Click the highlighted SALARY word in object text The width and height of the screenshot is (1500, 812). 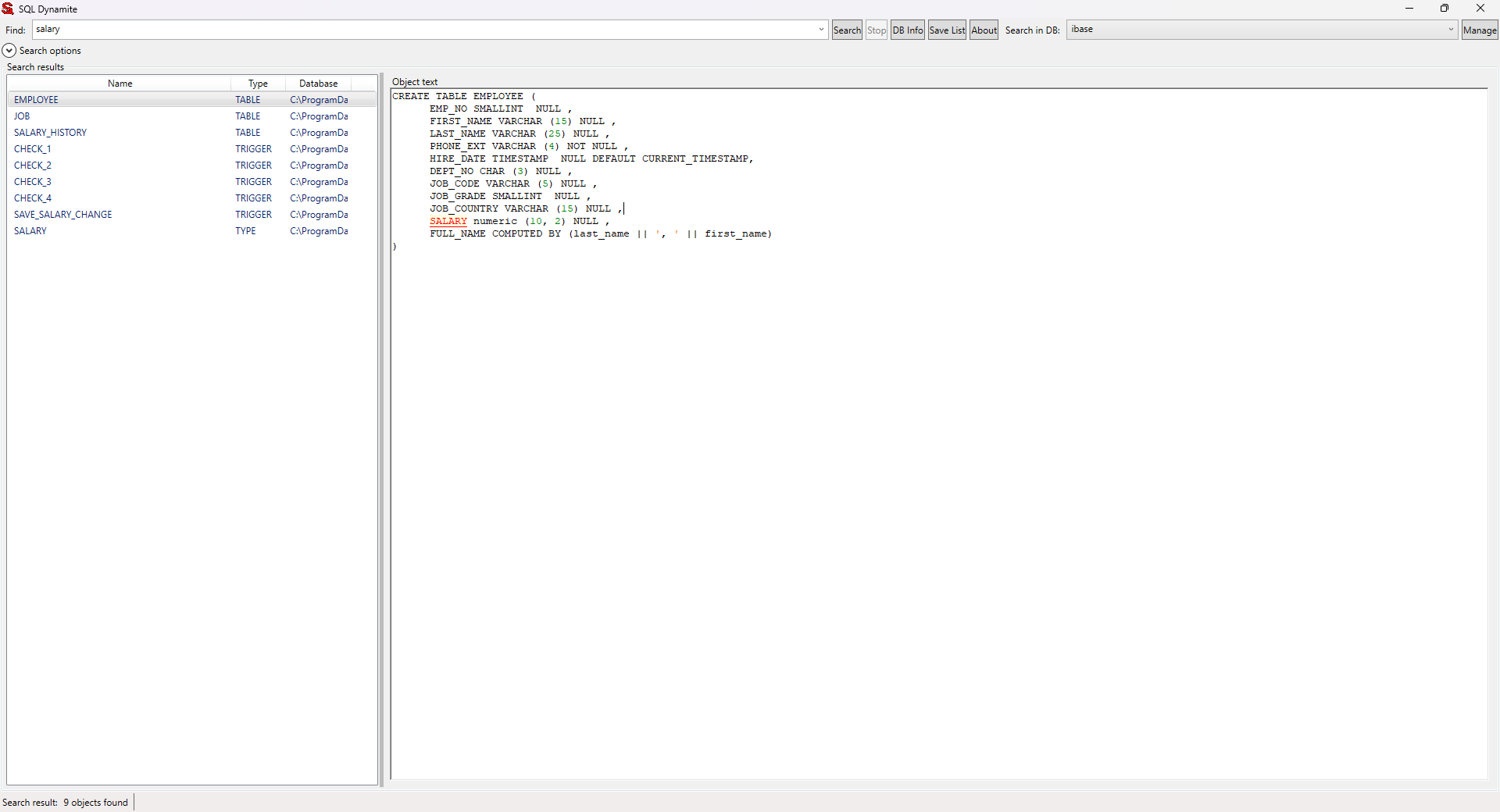pos(448,222)
